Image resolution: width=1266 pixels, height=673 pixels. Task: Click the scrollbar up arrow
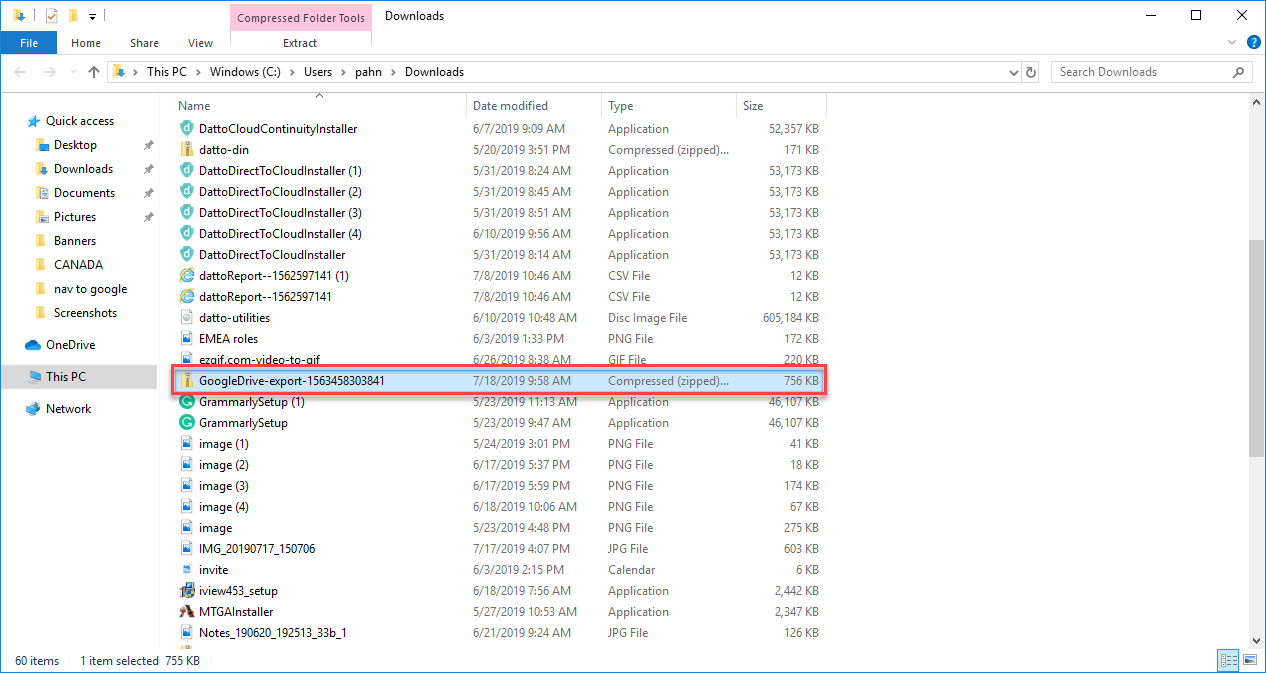click(x=1257, y=104)
